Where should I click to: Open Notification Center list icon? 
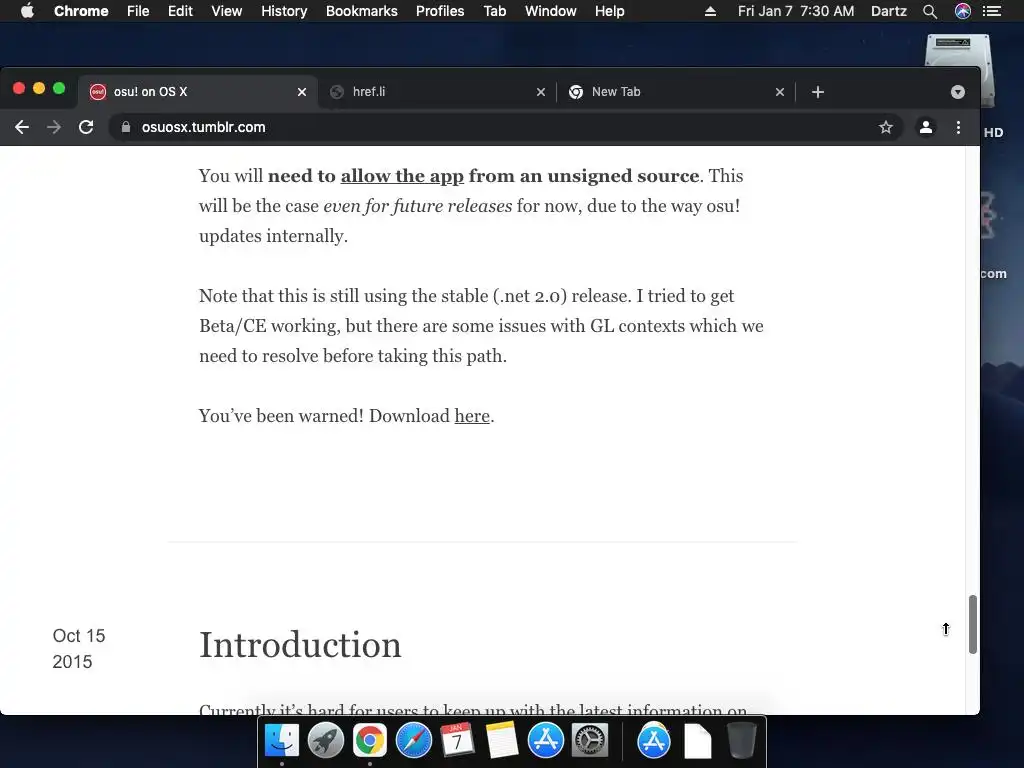[x=992, y=11]
